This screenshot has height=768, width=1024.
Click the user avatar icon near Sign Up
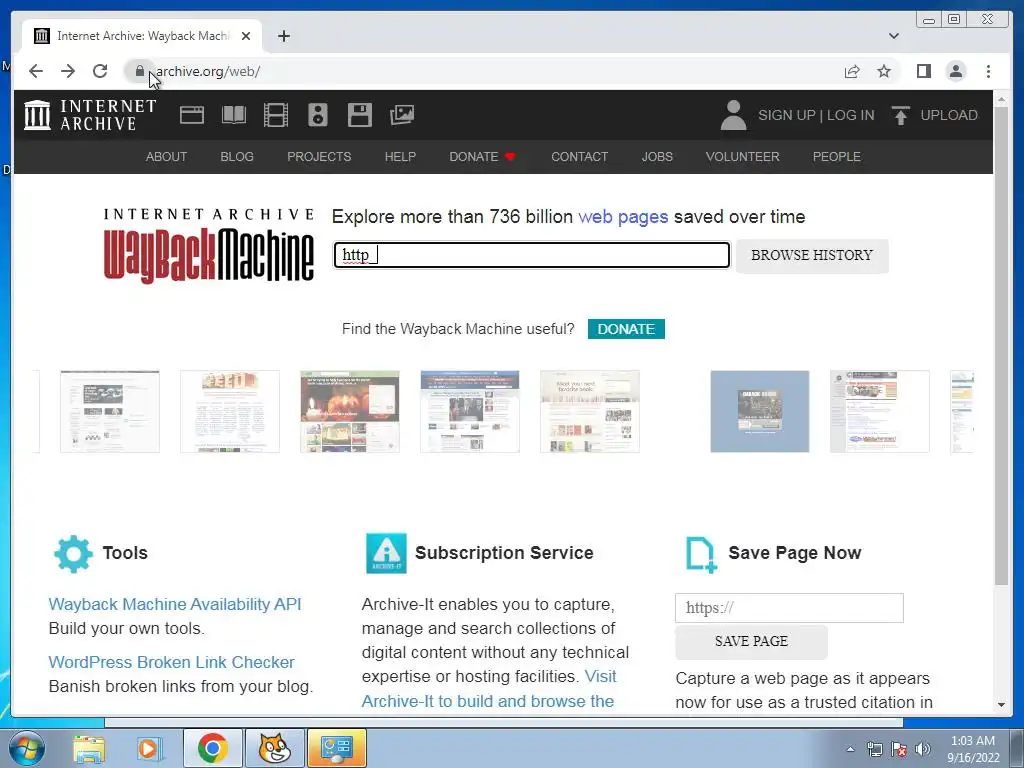pos(733,115)
